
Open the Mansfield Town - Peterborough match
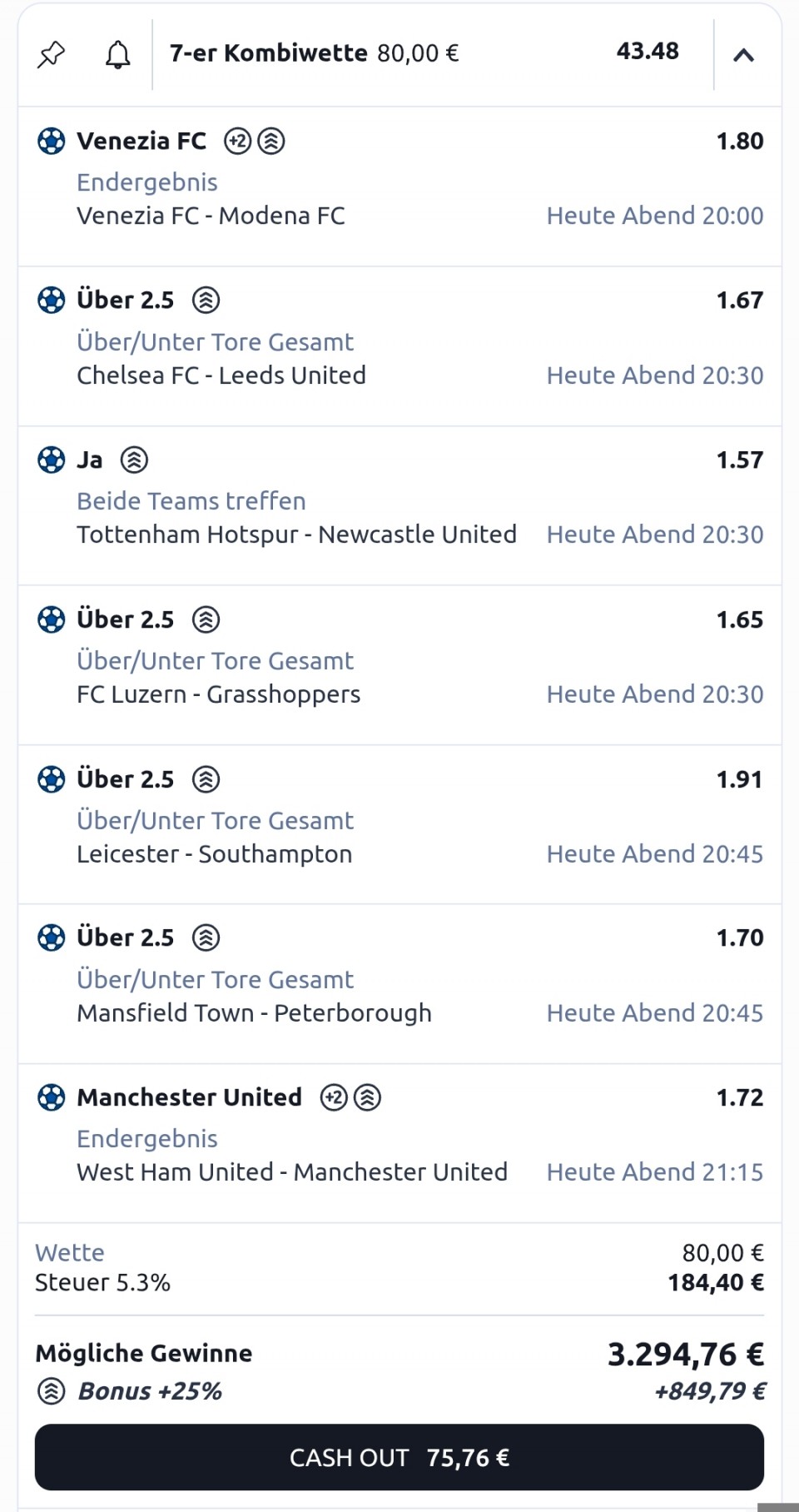click(x=254, y=1013)
